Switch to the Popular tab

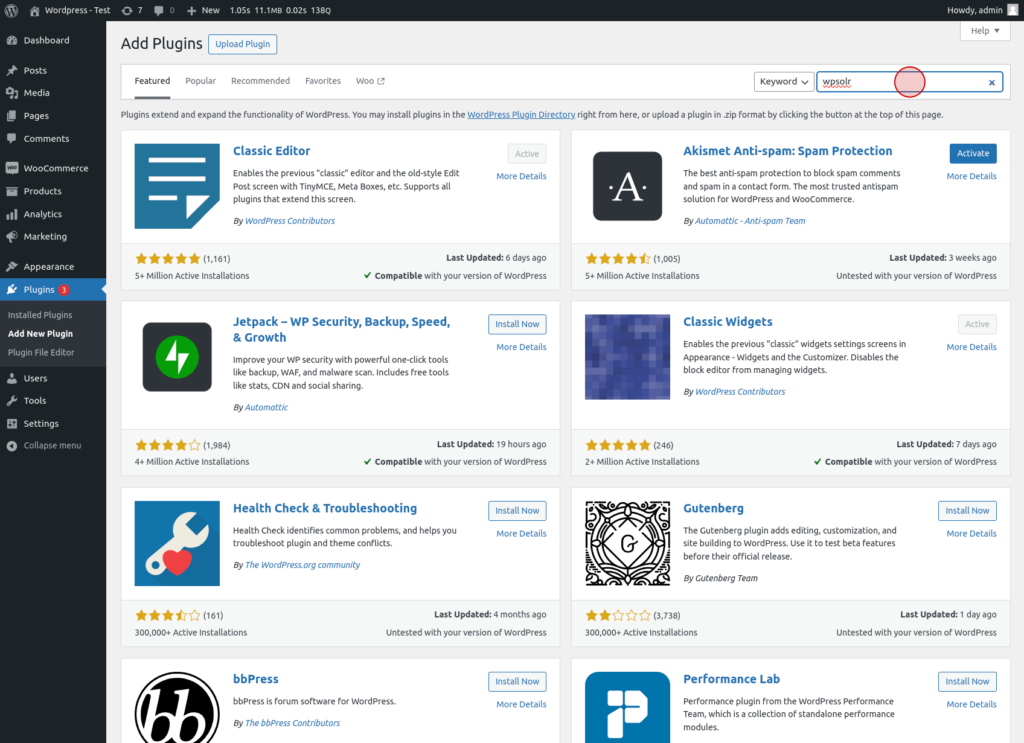pos(200,81)
